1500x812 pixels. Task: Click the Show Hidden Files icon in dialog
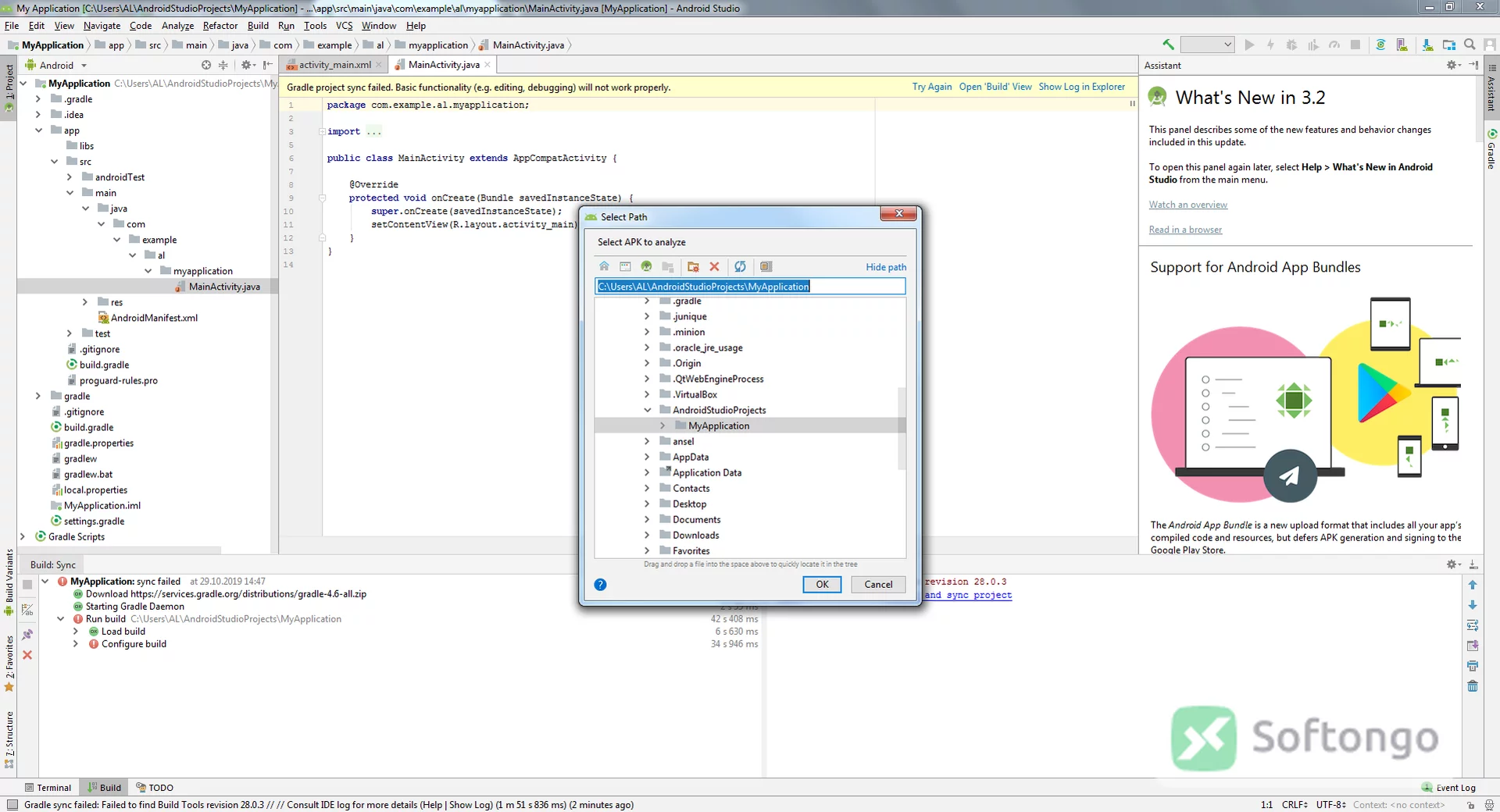pyautogui.click(x=766, y=266)
